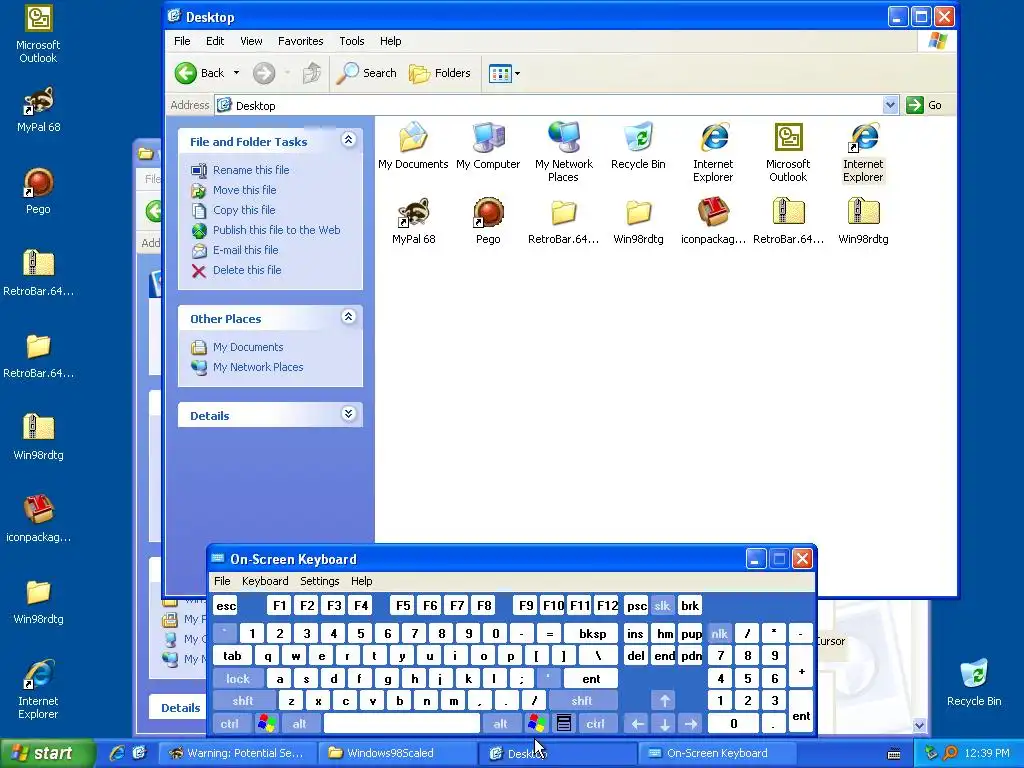Toggle the Folders pane button
Screen dimensions: 1024x768
pyautogui.click(x=440, y=73)
